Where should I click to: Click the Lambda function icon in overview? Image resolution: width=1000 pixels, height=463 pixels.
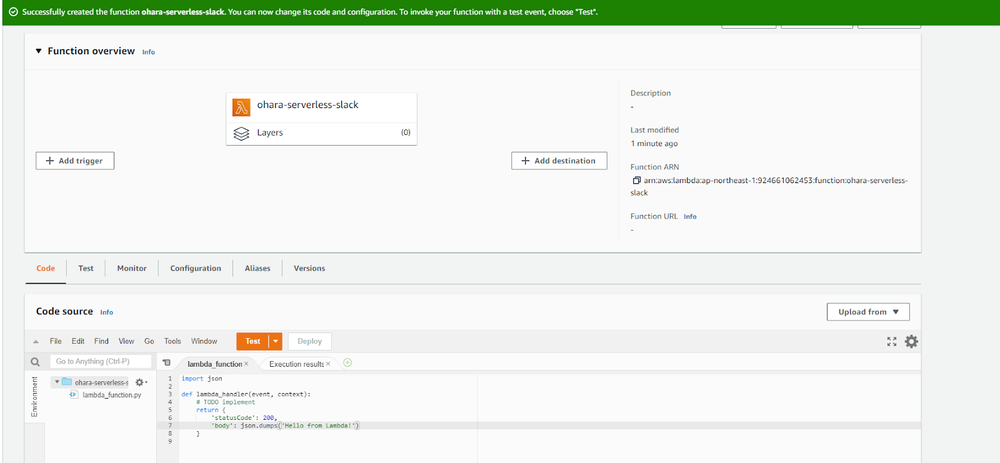[241, 106]
